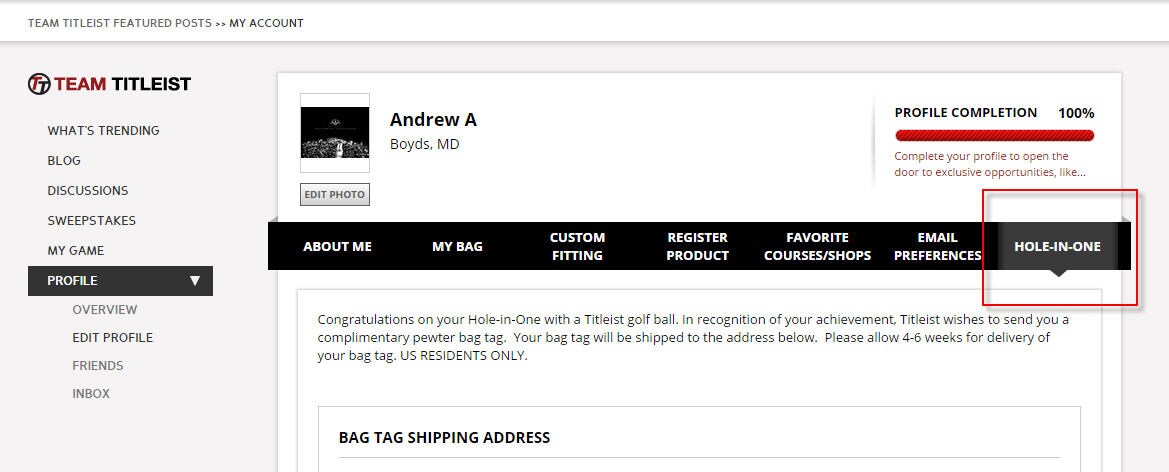1169x472 pixels.
Task: Click the profile completion progress bar
Action: click(994, 135)
